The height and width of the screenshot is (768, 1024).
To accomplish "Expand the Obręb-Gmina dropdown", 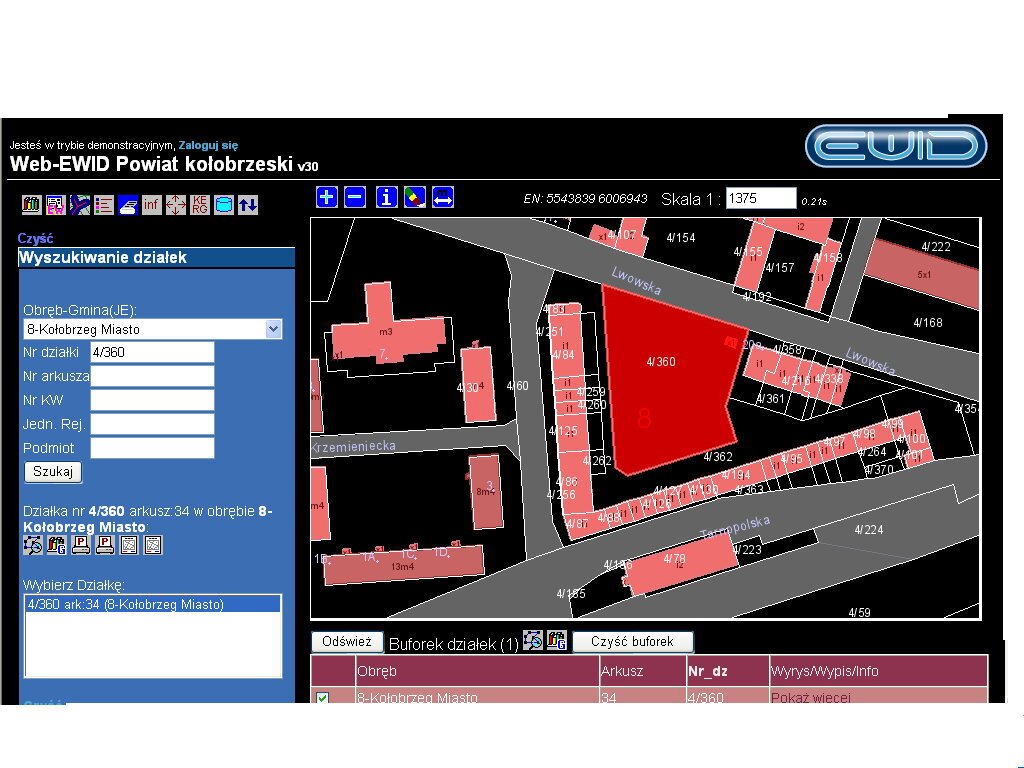I will [274, 329].
